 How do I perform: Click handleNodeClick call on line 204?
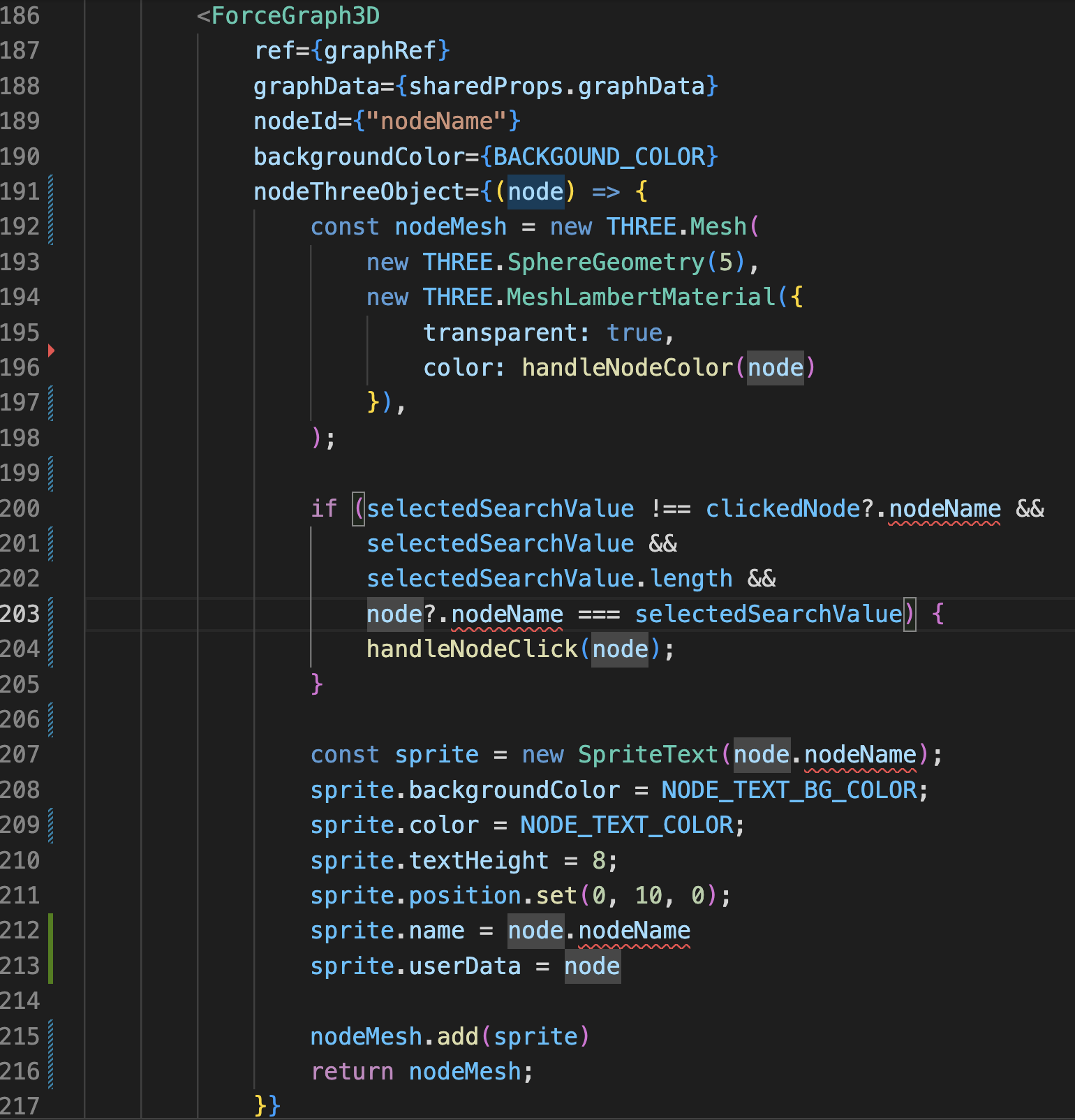[472, 649]
